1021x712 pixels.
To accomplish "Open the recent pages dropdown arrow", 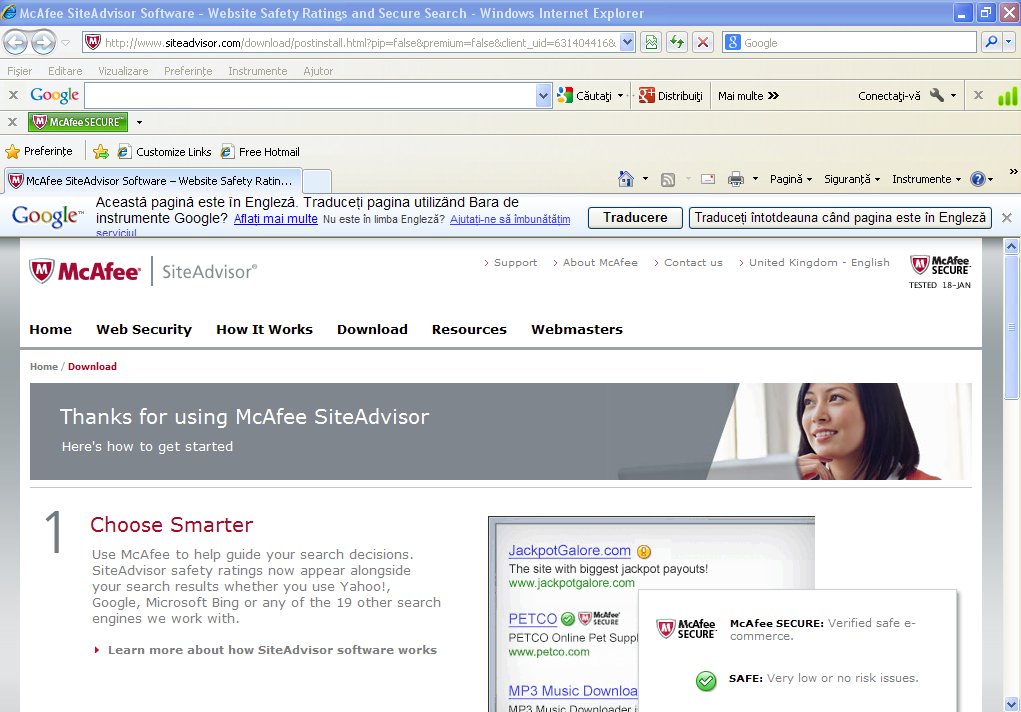I will 66,43.
